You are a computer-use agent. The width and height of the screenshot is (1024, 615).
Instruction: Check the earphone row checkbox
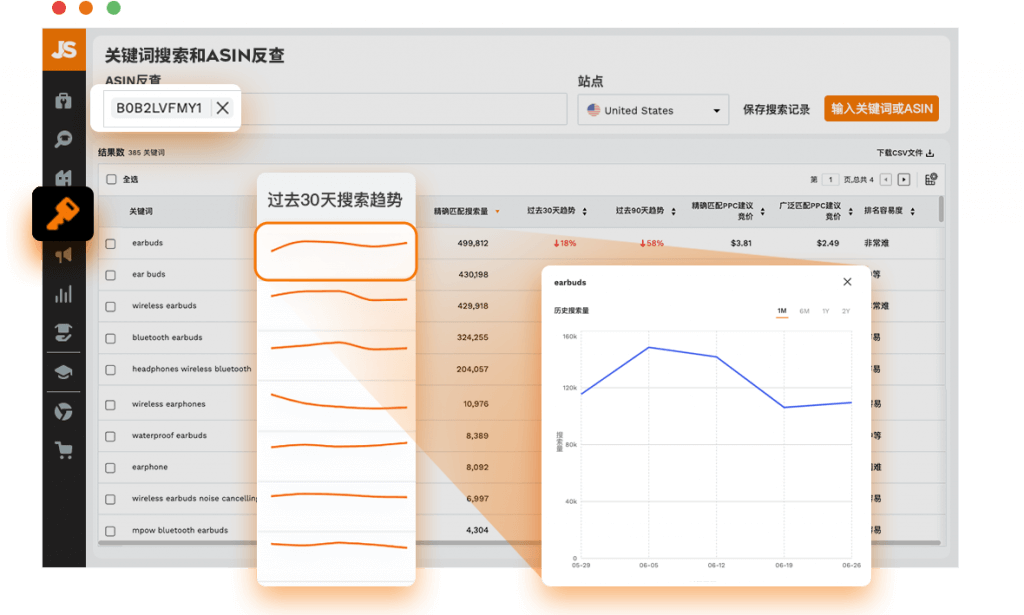[x=110, y=467]
